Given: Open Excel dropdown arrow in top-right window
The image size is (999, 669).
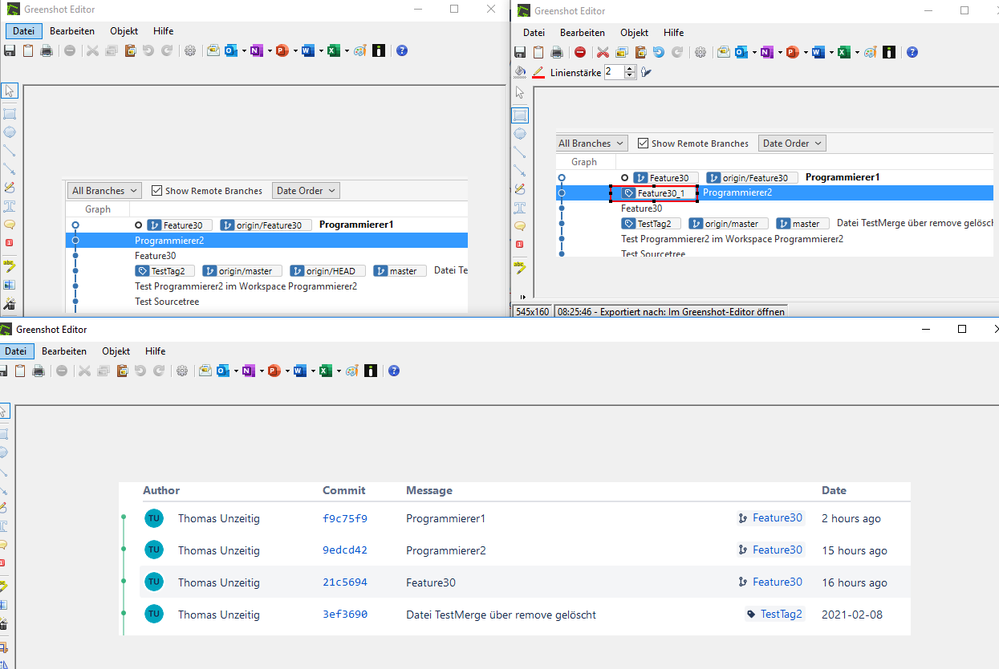Looking at the screenshot, I should [x=857, y=52].
